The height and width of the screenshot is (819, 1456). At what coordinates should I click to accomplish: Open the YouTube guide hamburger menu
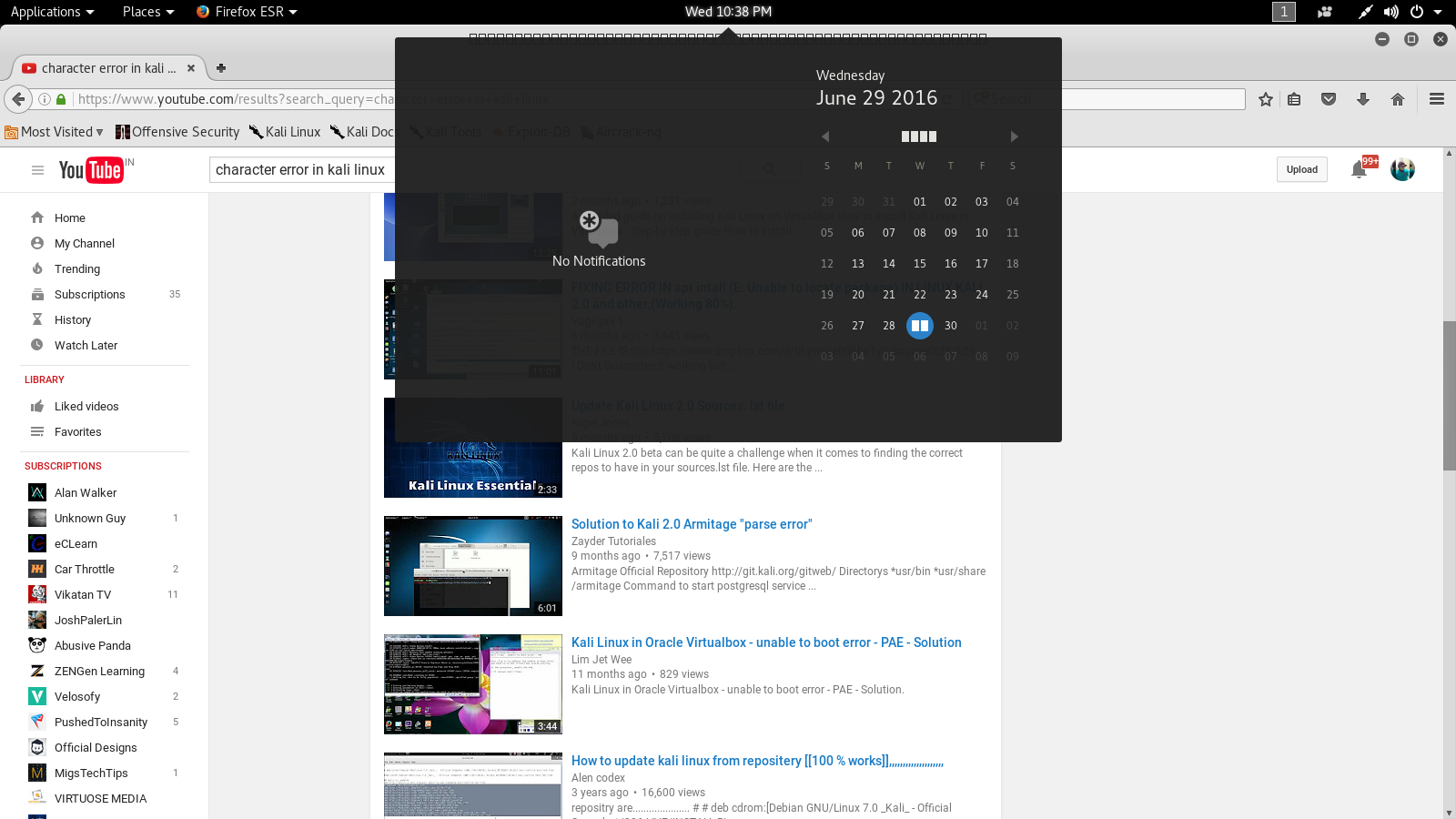point(37,170)
